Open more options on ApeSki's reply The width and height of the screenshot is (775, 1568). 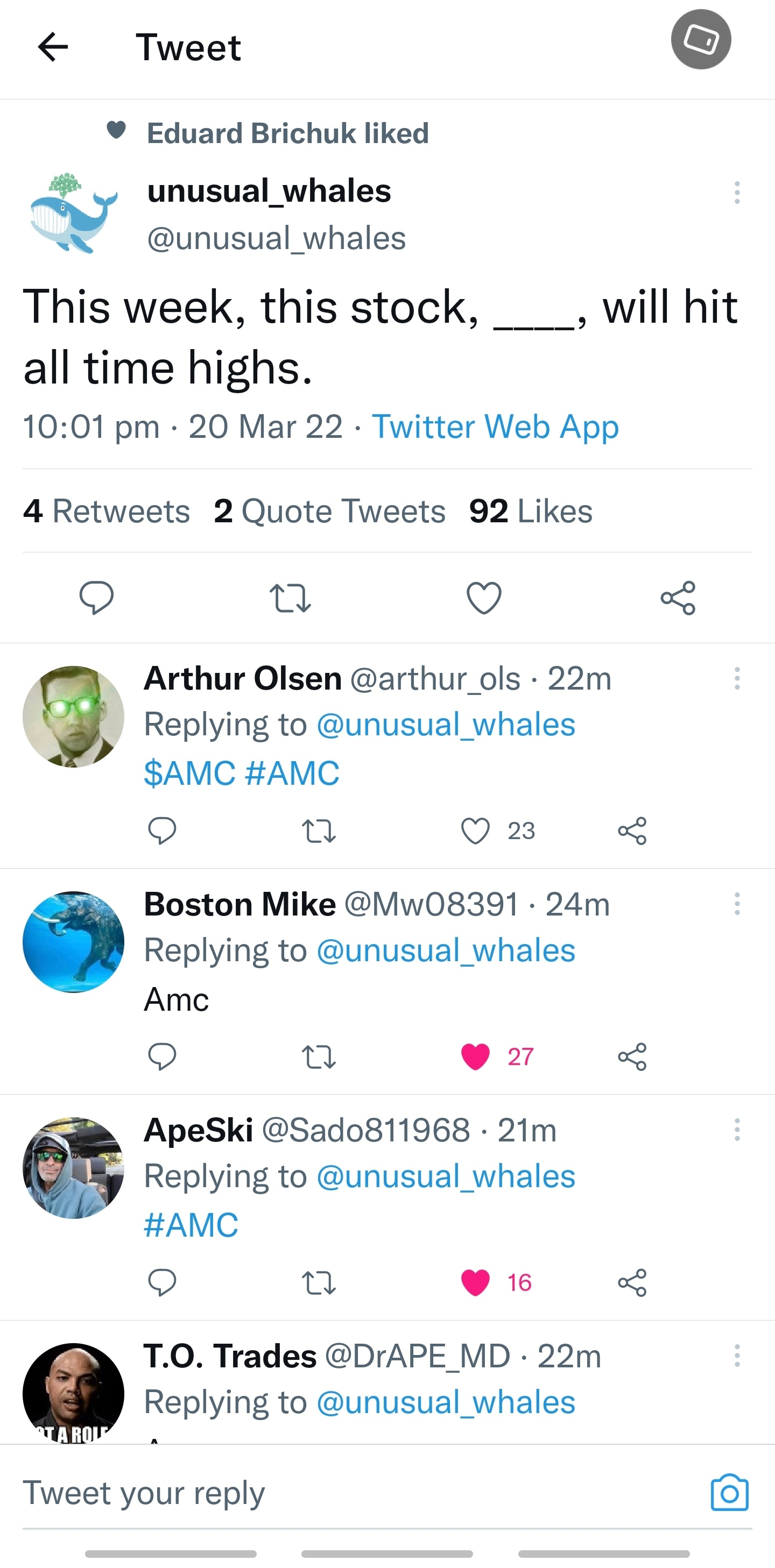click(737, 1130)
